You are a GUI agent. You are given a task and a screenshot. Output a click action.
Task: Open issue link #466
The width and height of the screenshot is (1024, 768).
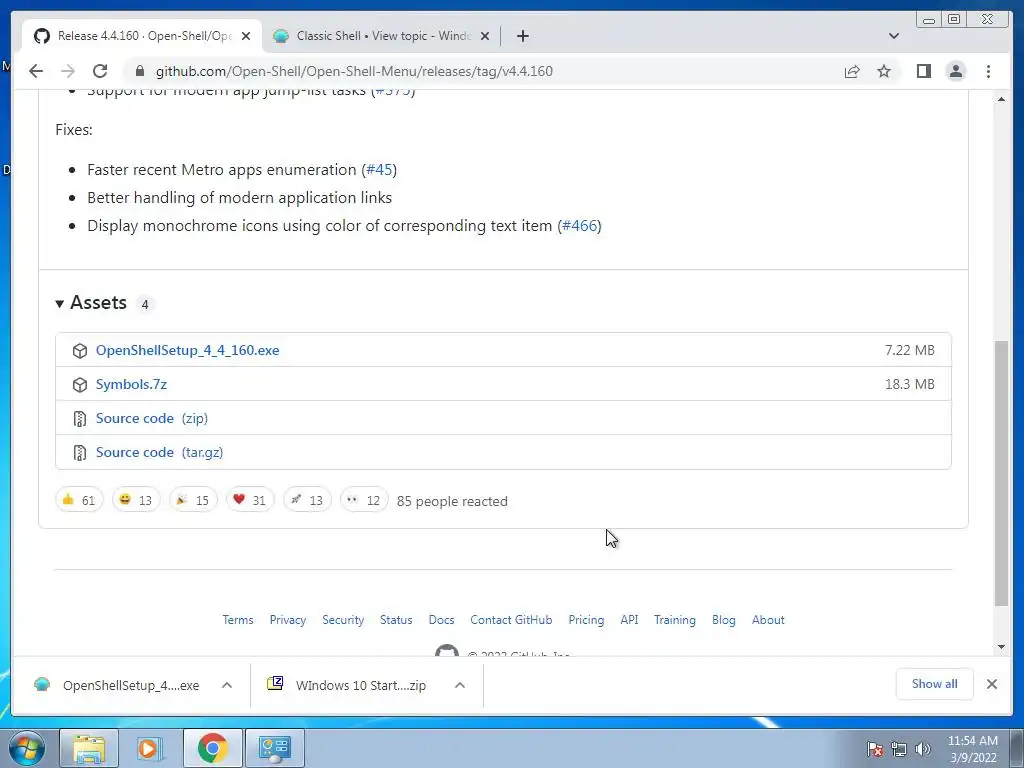point(580,226)
